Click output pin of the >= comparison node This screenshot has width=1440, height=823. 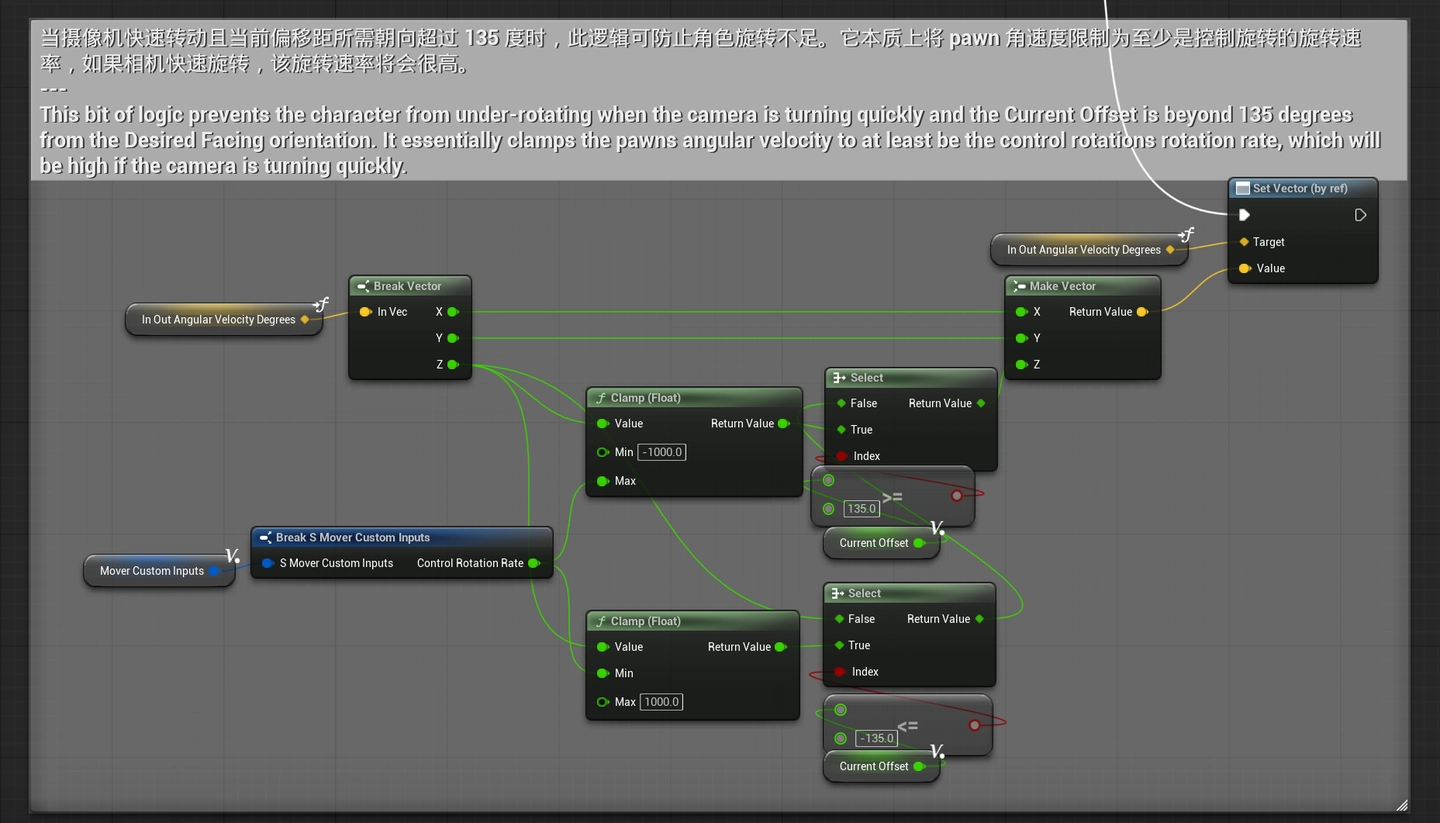click(957, 495)
